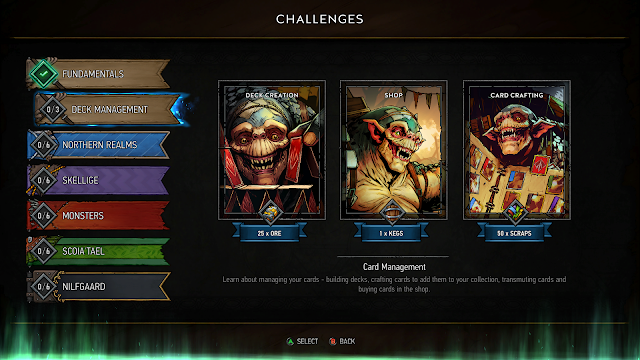The height and width of the screenshot is (360, 640).
Task: Open the Card Crafting challenge card
Action: click(x=516, y=150)
